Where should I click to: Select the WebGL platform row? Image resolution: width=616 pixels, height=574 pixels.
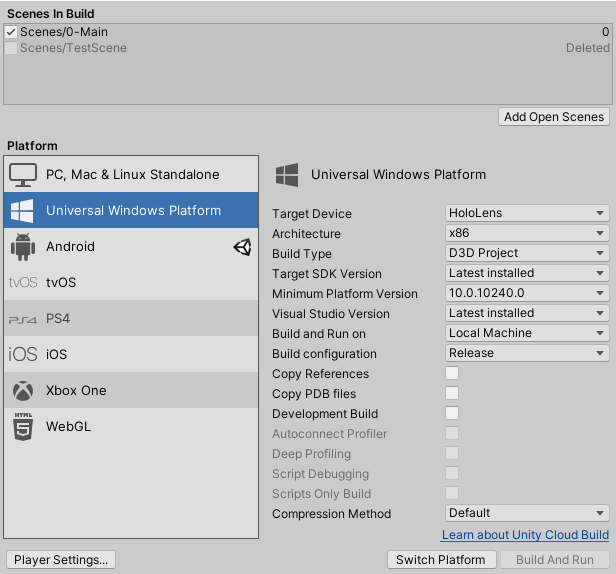[x=131, y=426]
